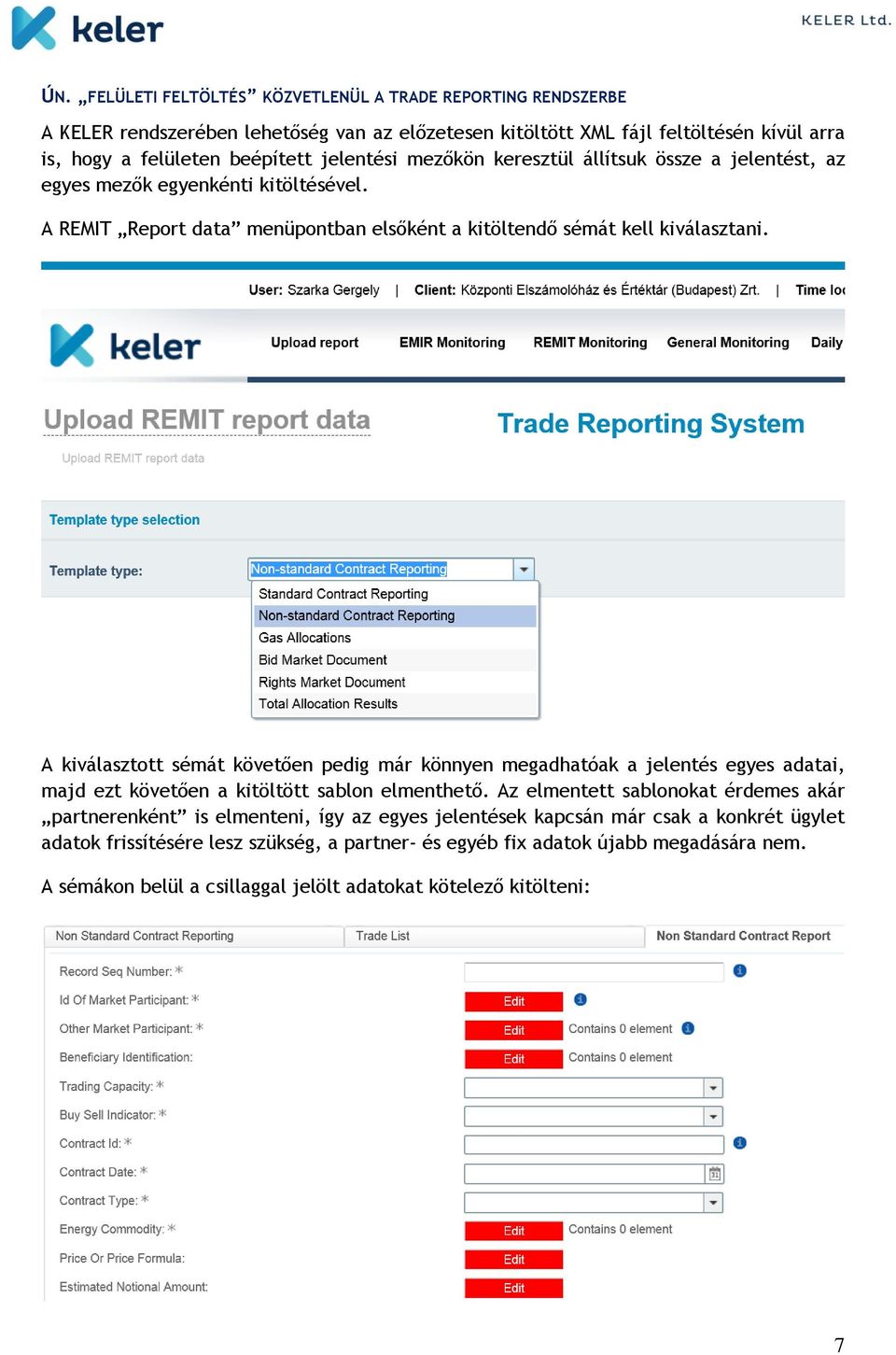Click the Trade Reporting System title
This screenshot has height=1355, width=896.
[x=651, y=424]
